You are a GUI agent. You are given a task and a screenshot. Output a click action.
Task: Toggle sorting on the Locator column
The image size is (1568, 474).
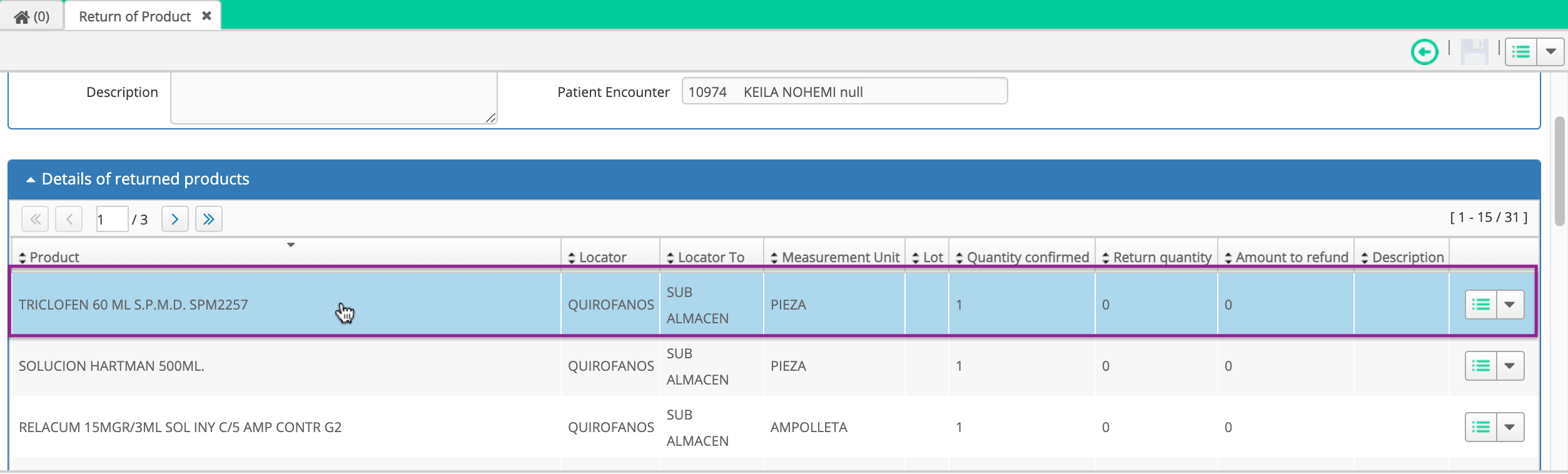(571, 256)
